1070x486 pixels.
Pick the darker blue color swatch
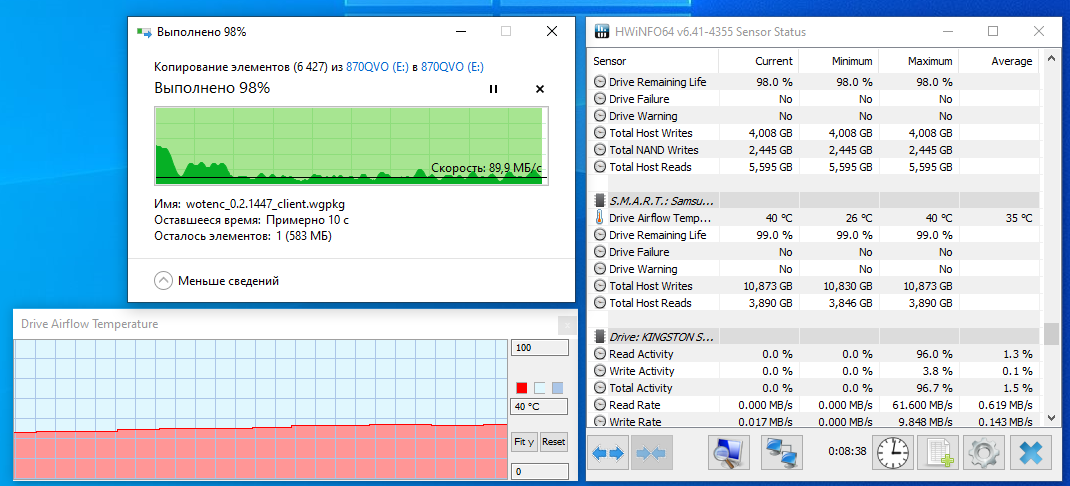pos(558,388)
